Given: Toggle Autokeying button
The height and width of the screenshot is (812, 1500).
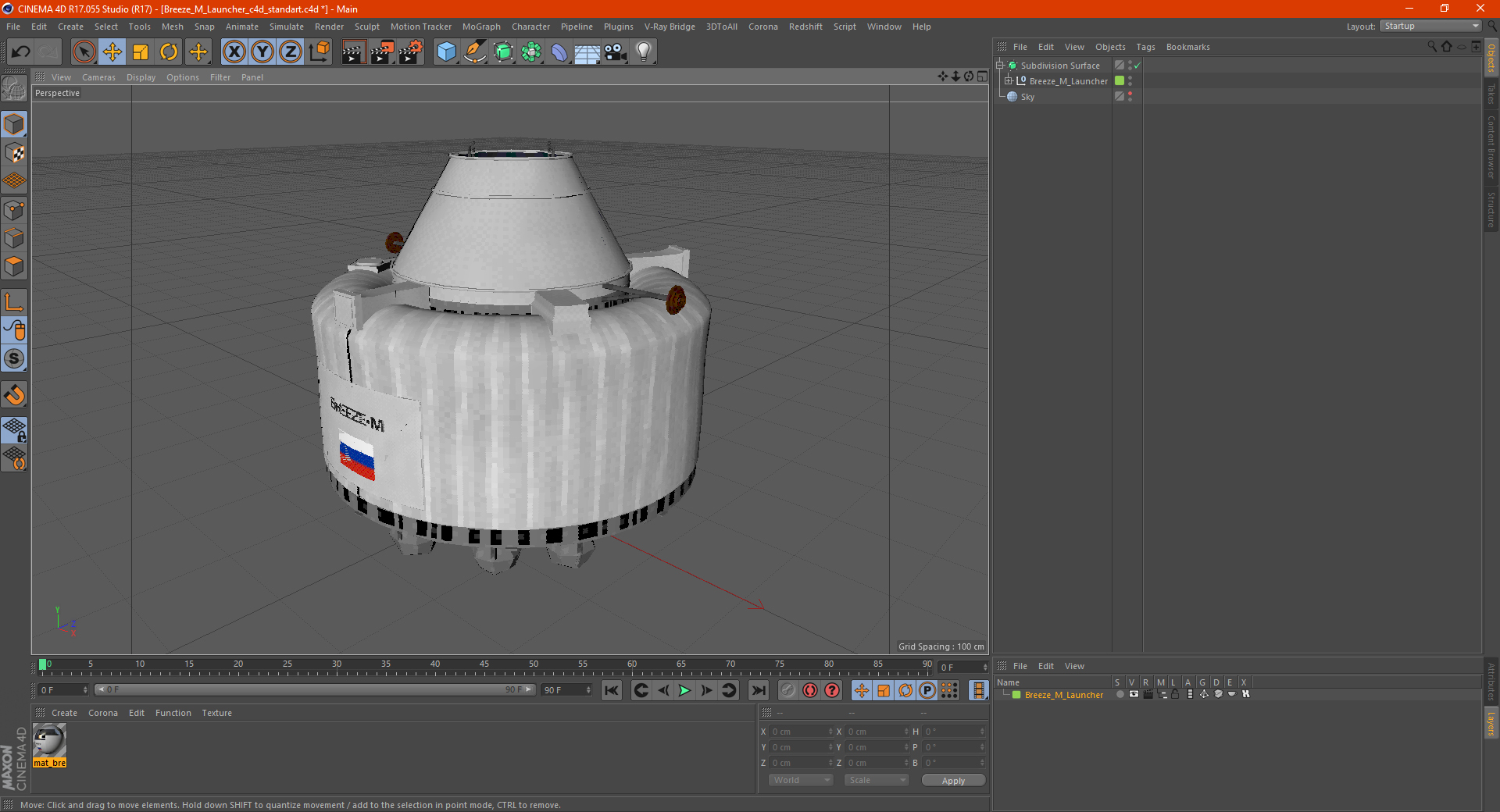Looking at the screenshot, I should point(810,690).
